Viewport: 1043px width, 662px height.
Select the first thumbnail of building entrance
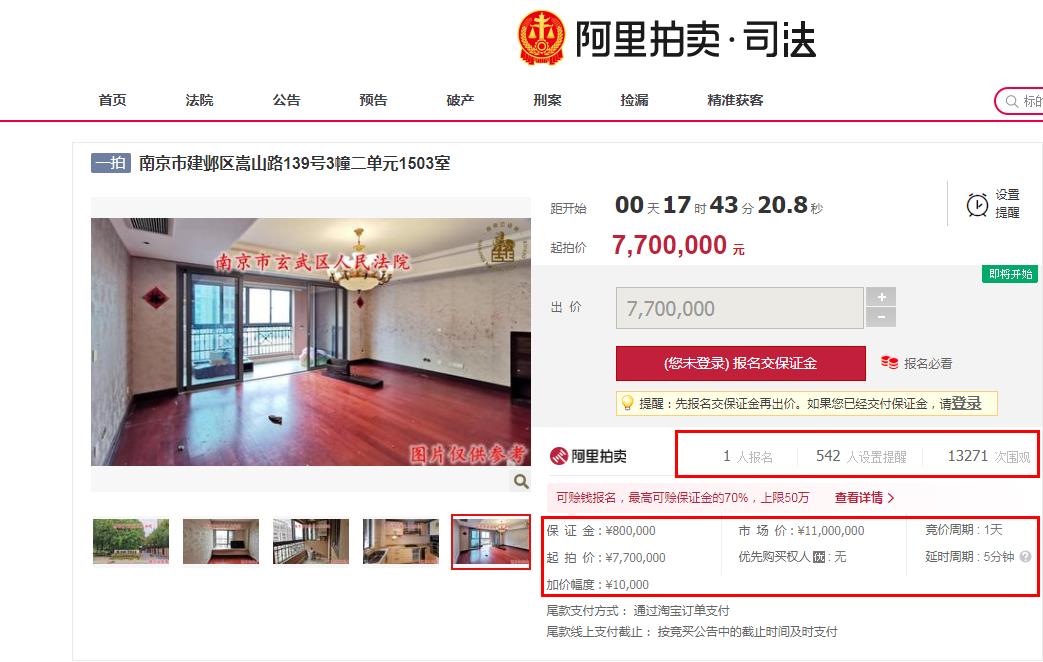130,542
